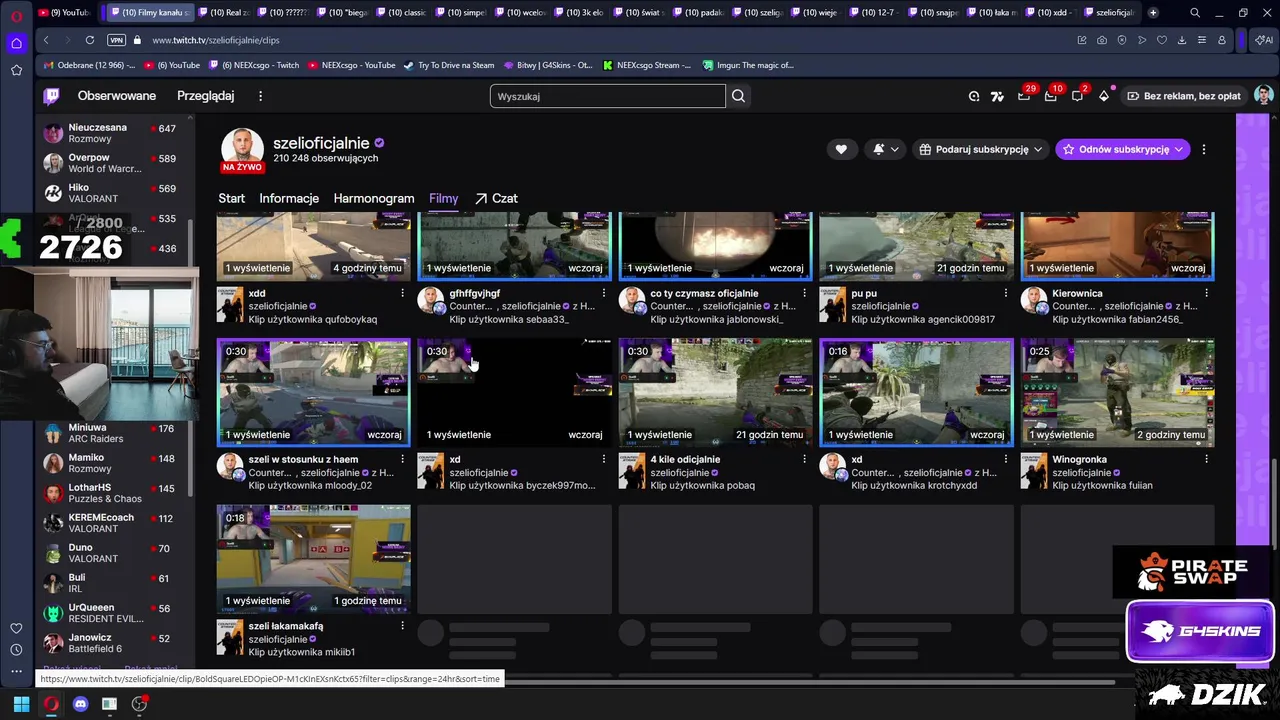
Task: Open options for clip szeli w stosunku z haem
Action: [x=403, y=459]
